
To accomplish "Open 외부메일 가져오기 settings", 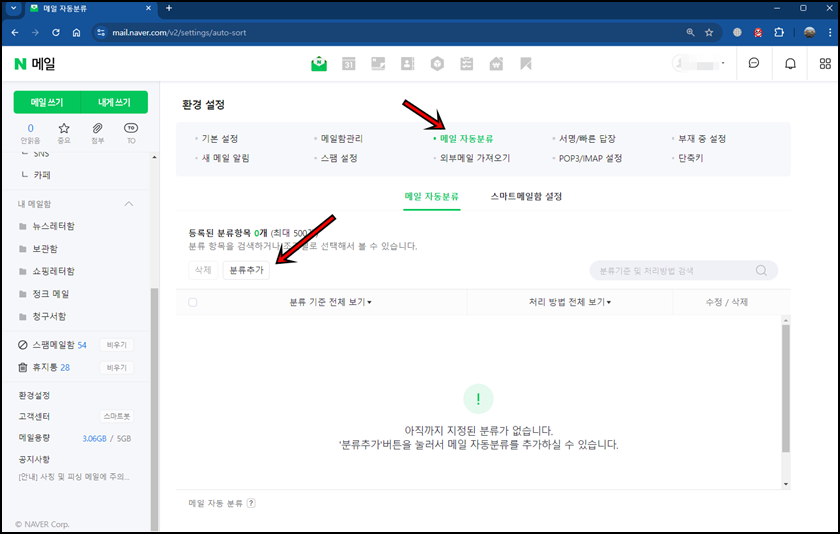I will point(475,158).
